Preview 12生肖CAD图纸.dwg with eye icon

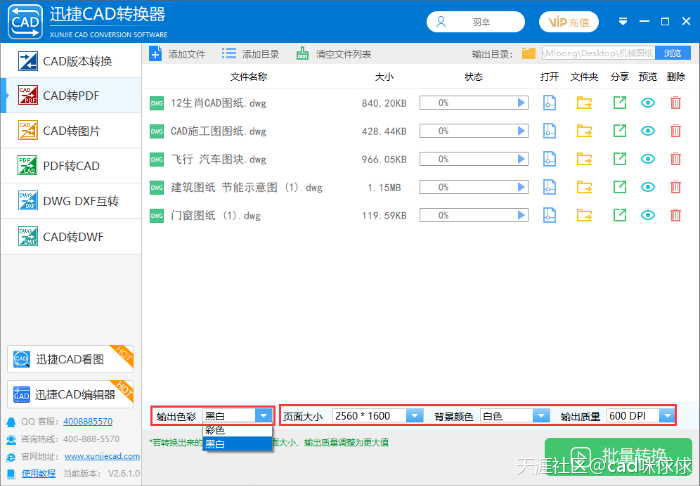(x=648, y=103)
